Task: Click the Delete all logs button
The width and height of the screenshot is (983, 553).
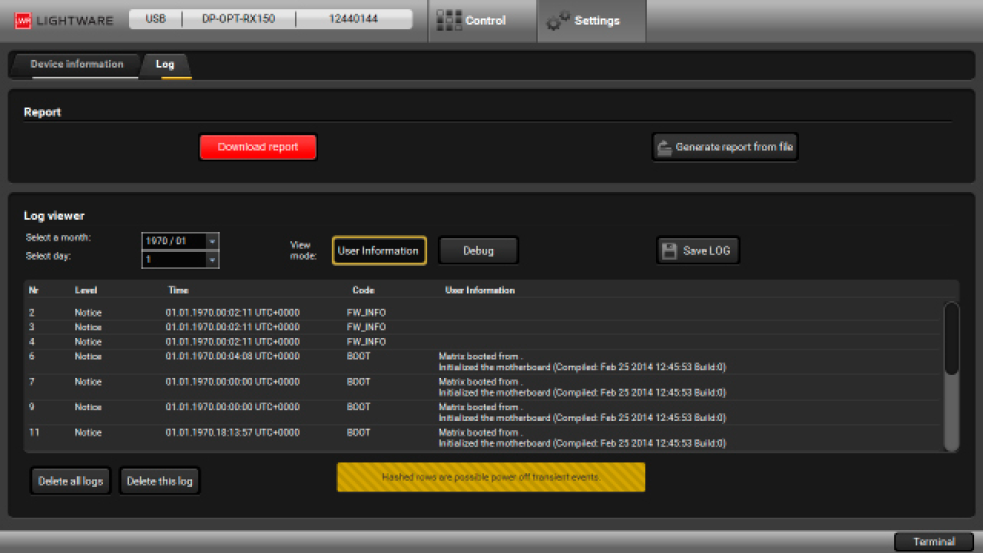Action: (70, 482)
